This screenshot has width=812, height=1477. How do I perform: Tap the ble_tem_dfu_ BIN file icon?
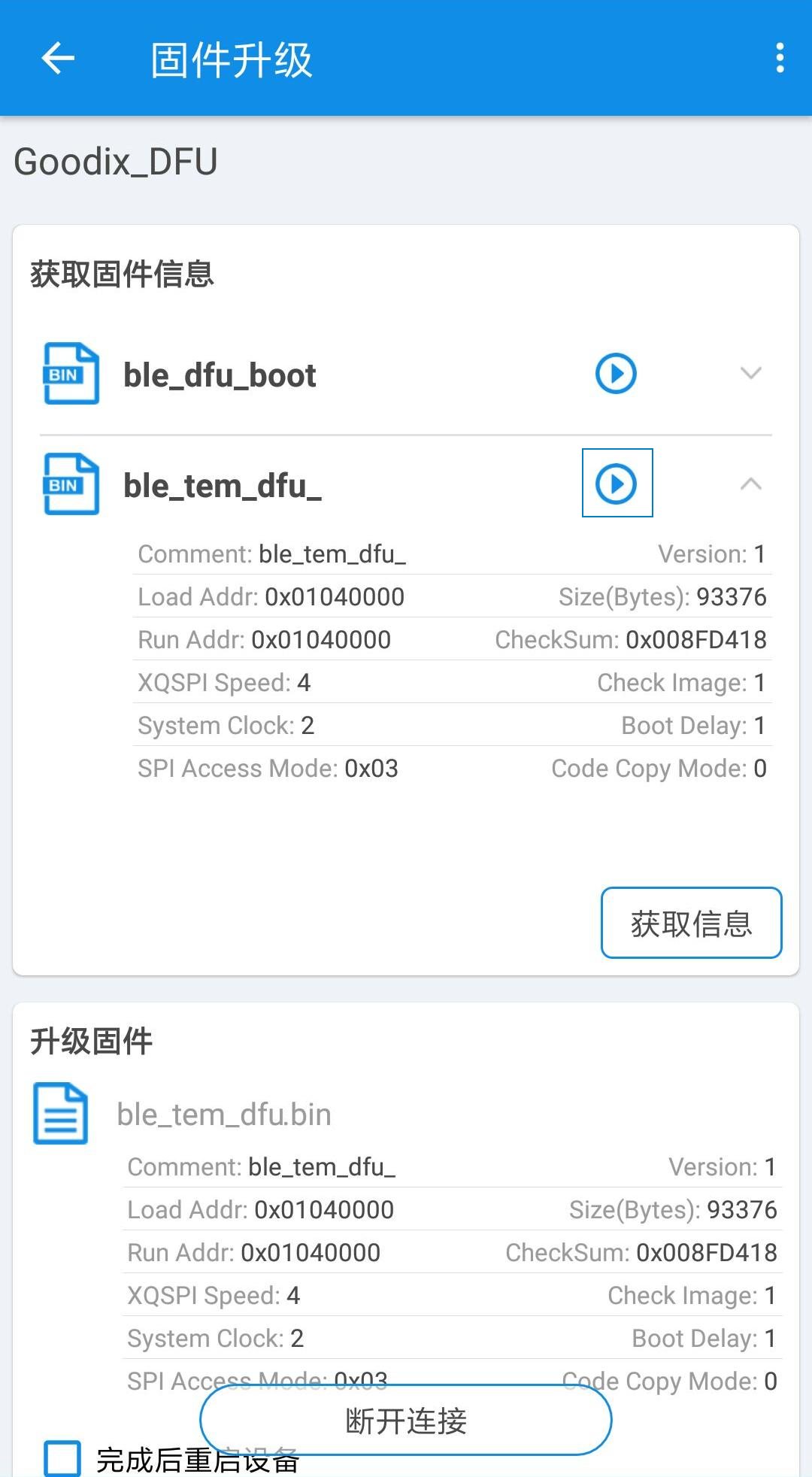pyautogui.click(x=71, y=484)
